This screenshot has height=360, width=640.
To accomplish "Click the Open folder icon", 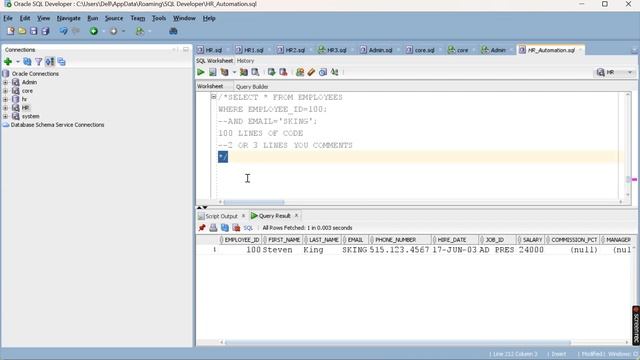I will pyautogui.click(x=22, y=31).
